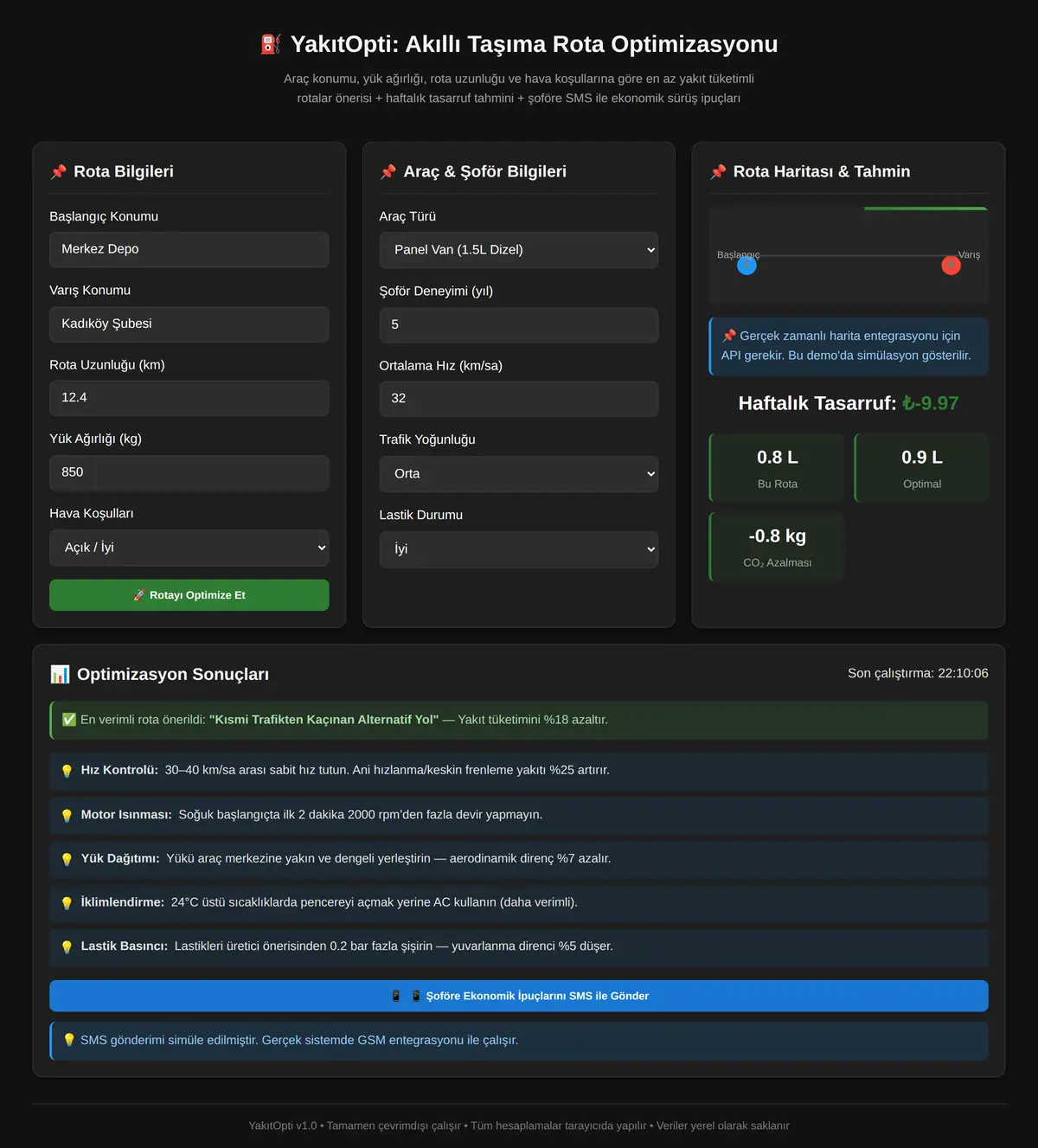1038x1148 pixels.
Task: Click the fuel pump icon in the title
Action: pos(271,44)
